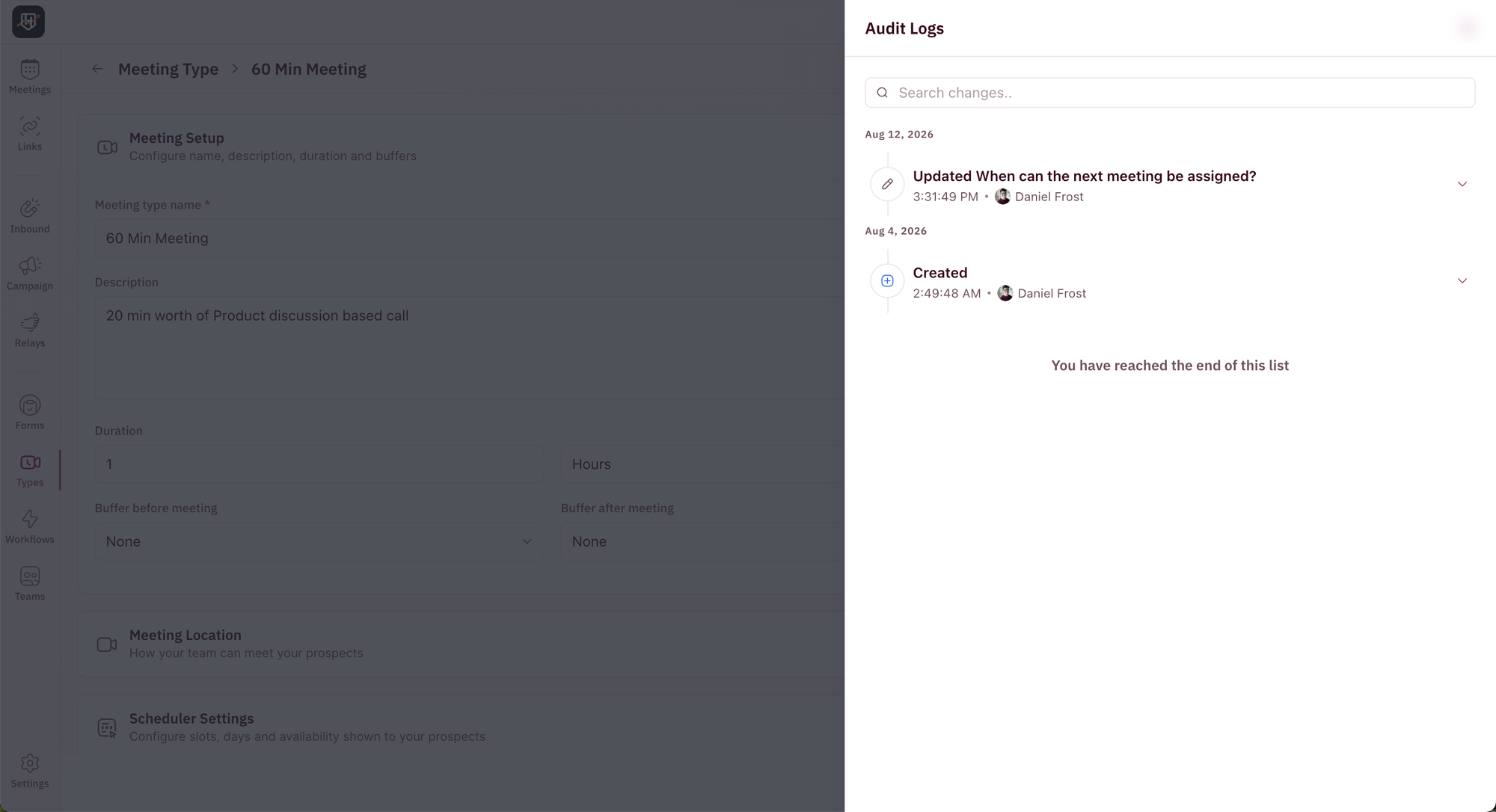Screen dimensions: 1496x812
Task: Click Daniel Frost on the Updated entry
Action: point(1049,197)
